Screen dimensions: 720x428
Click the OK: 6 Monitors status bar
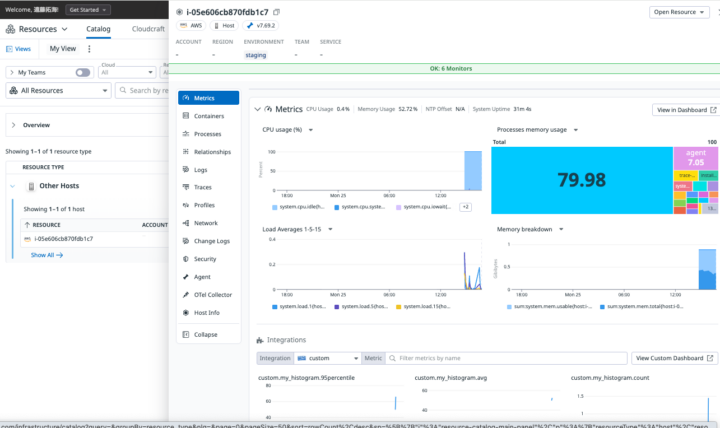click(x=444, y=68)
